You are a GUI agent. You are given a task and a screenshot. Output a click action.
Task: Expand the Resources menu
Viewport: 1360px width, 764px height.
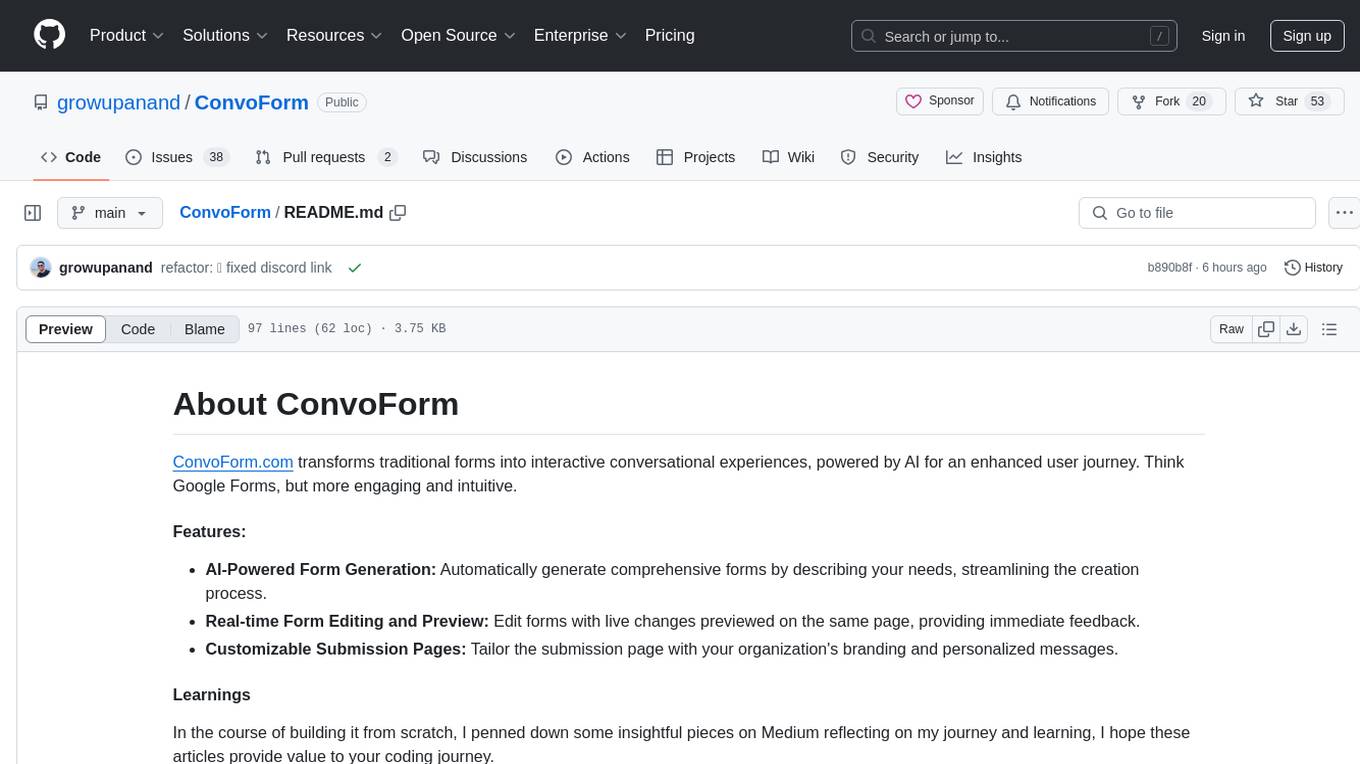click(334, 35)
